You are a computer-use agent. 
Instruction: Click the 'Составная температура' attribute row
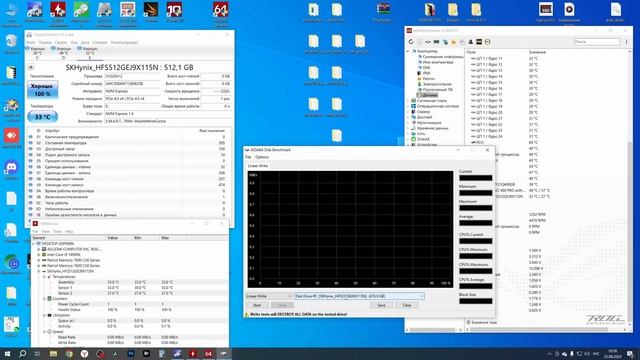(127, 143)
